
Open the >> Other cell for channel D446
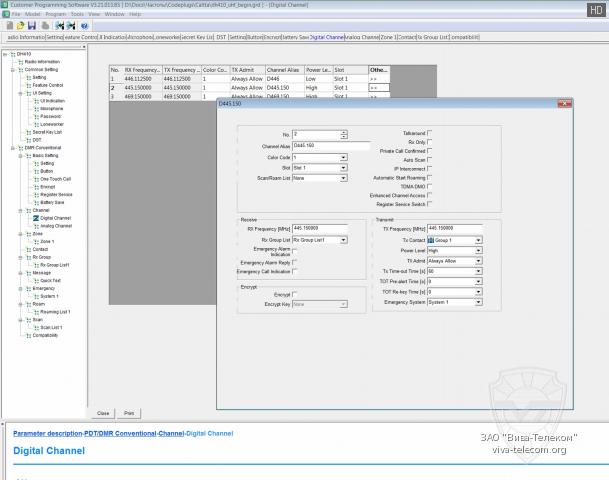pos(379,79)
